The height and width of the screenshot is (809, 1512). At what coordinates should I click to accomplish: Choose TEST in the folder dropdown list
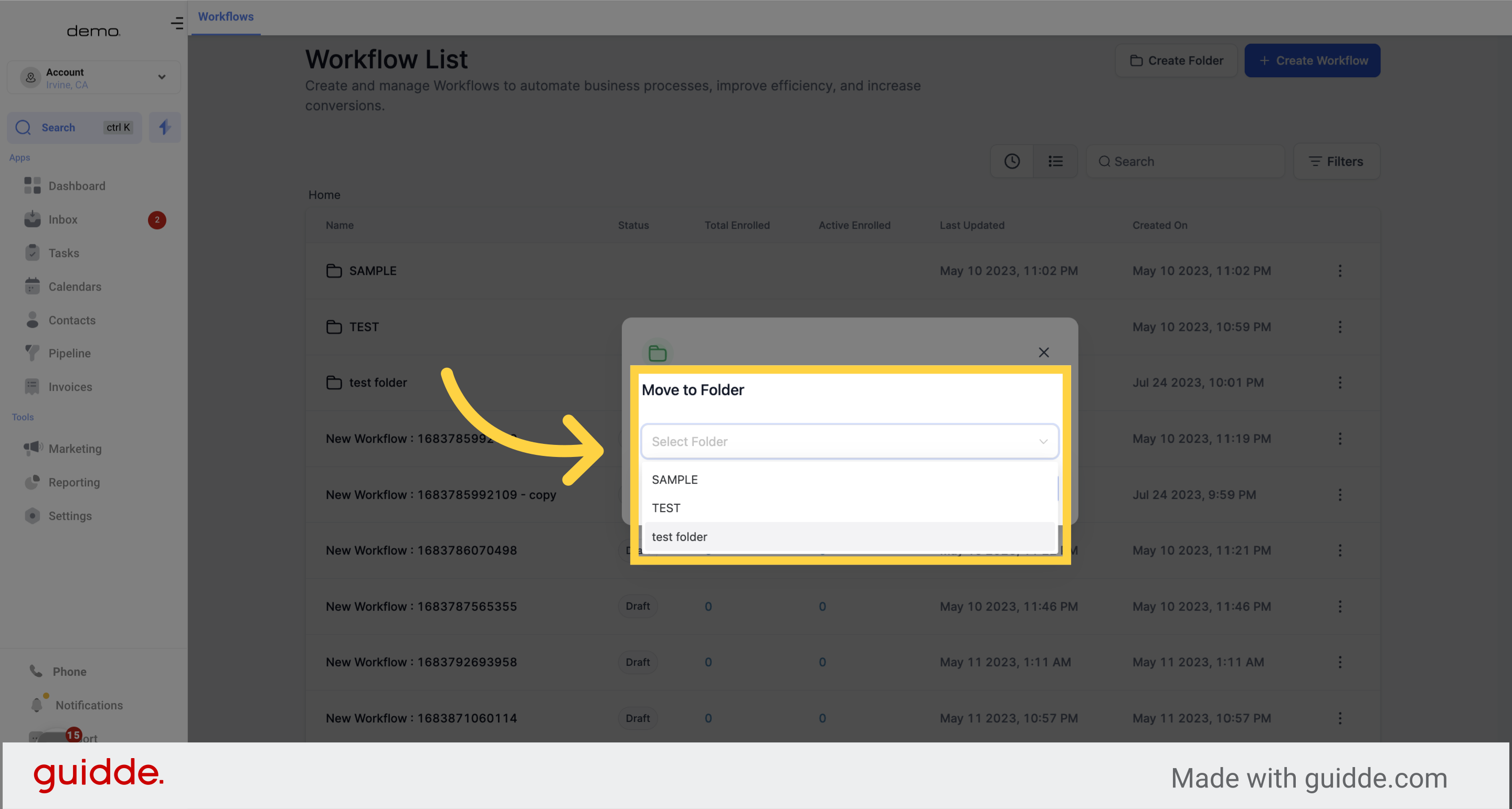pos(849,508)
